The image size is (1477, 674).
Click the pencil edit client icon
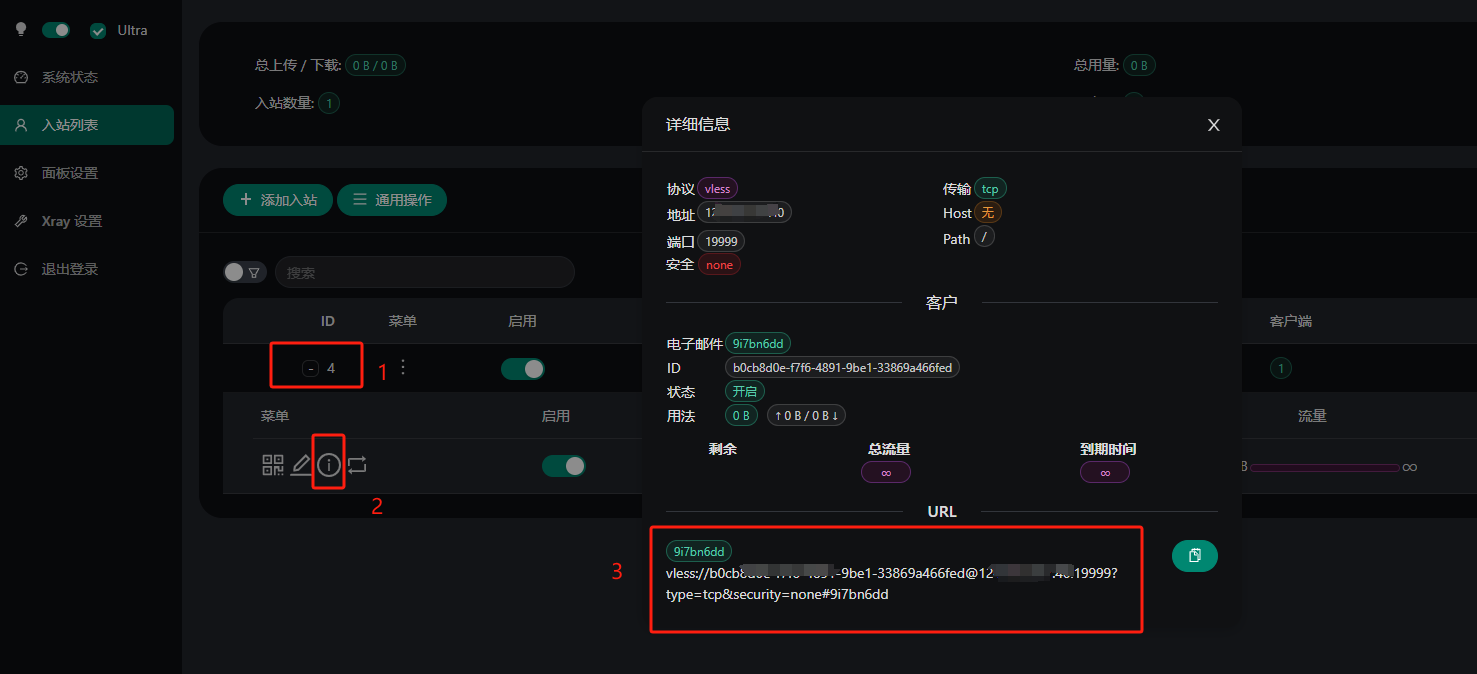(x=301, y=465)
